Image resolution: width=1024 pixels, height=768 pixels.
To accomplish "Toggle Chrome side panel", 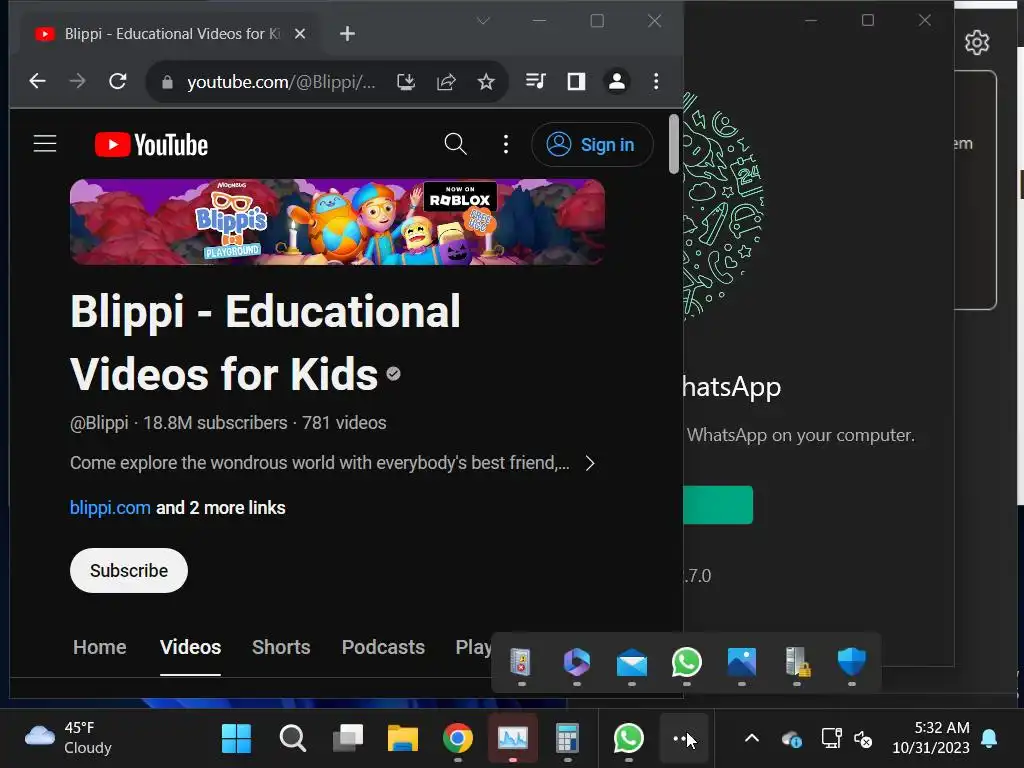I will (x=576, y=81).
